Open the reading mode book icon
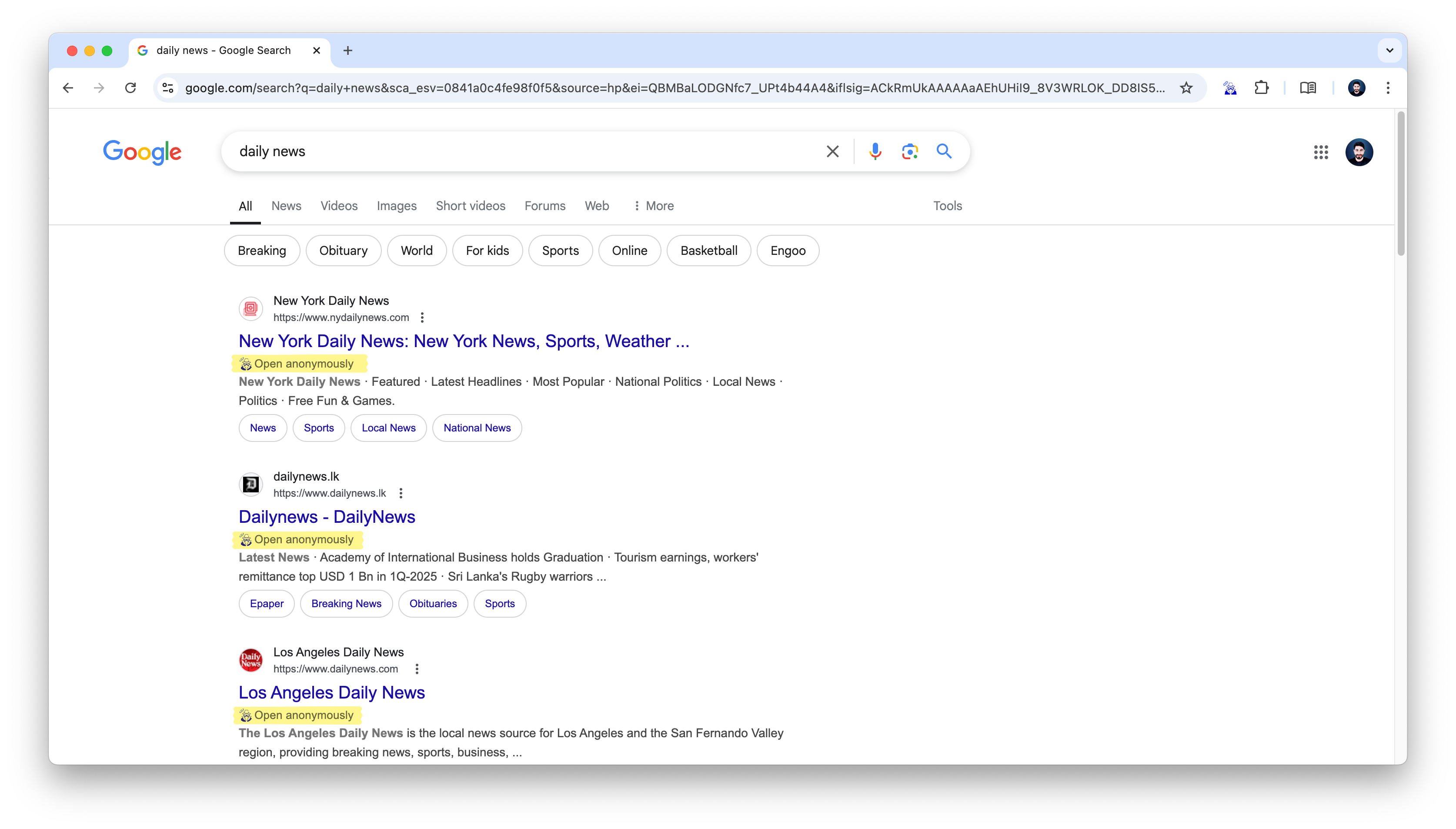The height and width of the screenshot is (829, 1456). tap(1307, 88)
